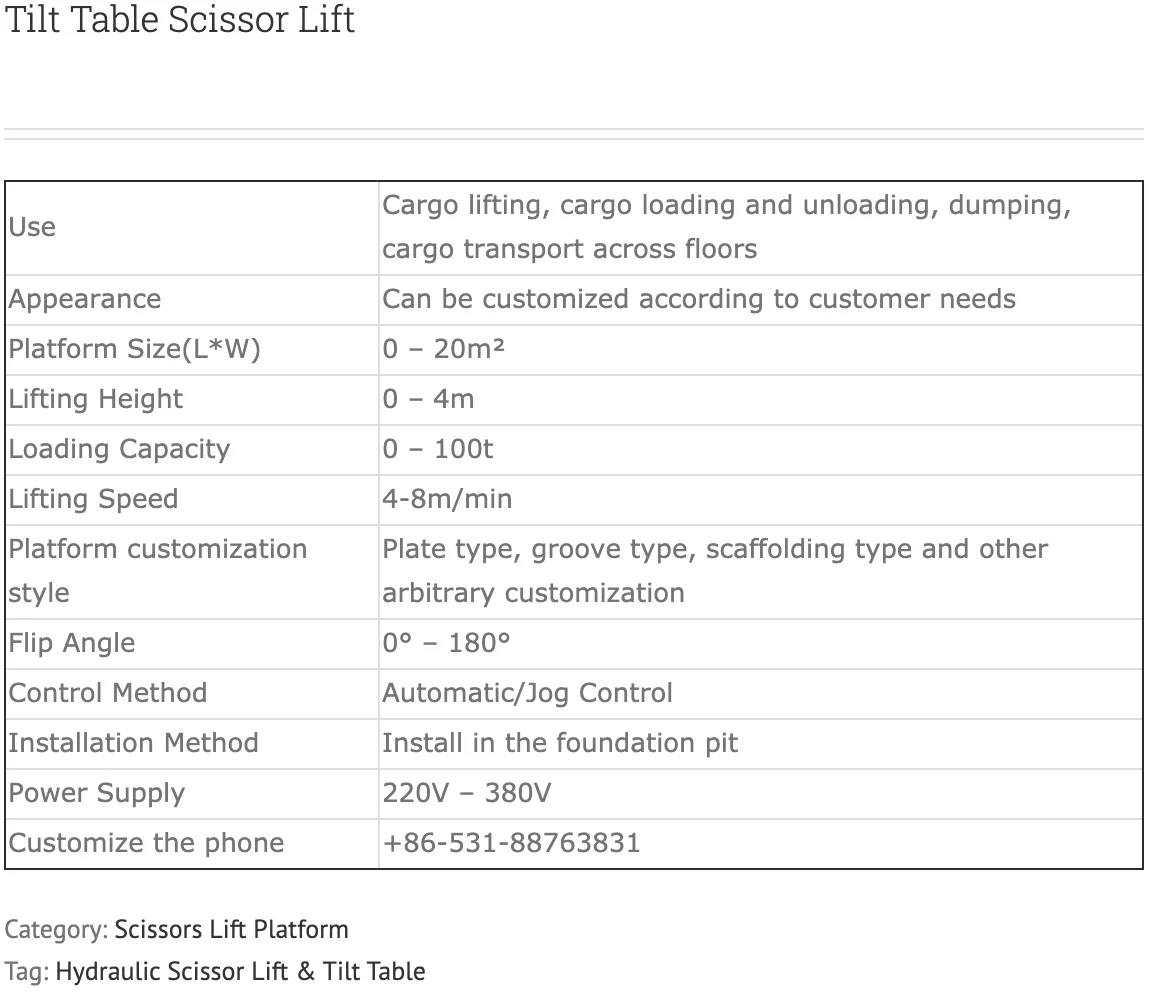Click the Lifting Speed 4-8m/min value
The image size is (1154, 1002).
coord(447,499)
